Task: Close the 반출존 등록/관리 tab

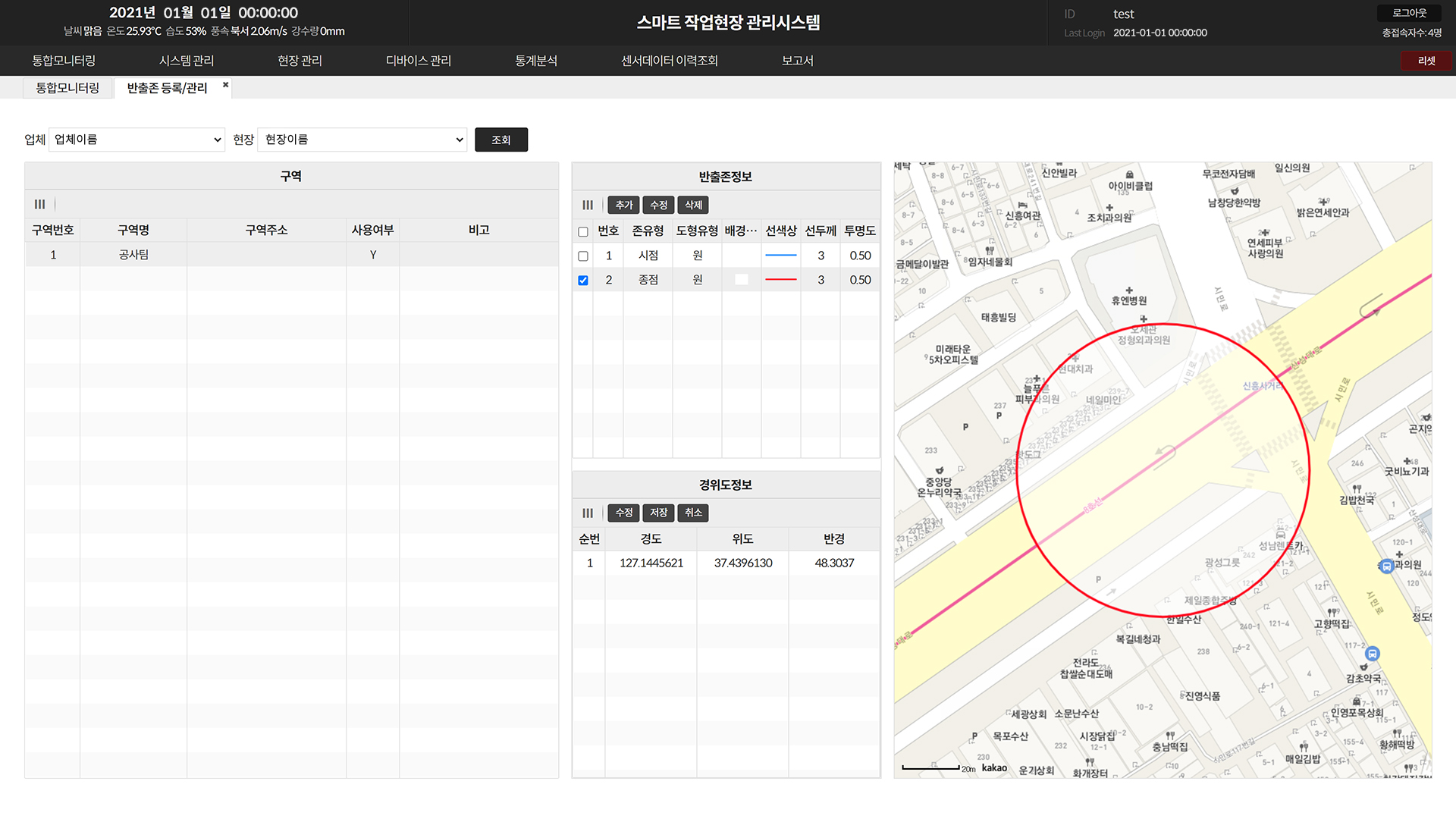Action: (x=225, y=85)
